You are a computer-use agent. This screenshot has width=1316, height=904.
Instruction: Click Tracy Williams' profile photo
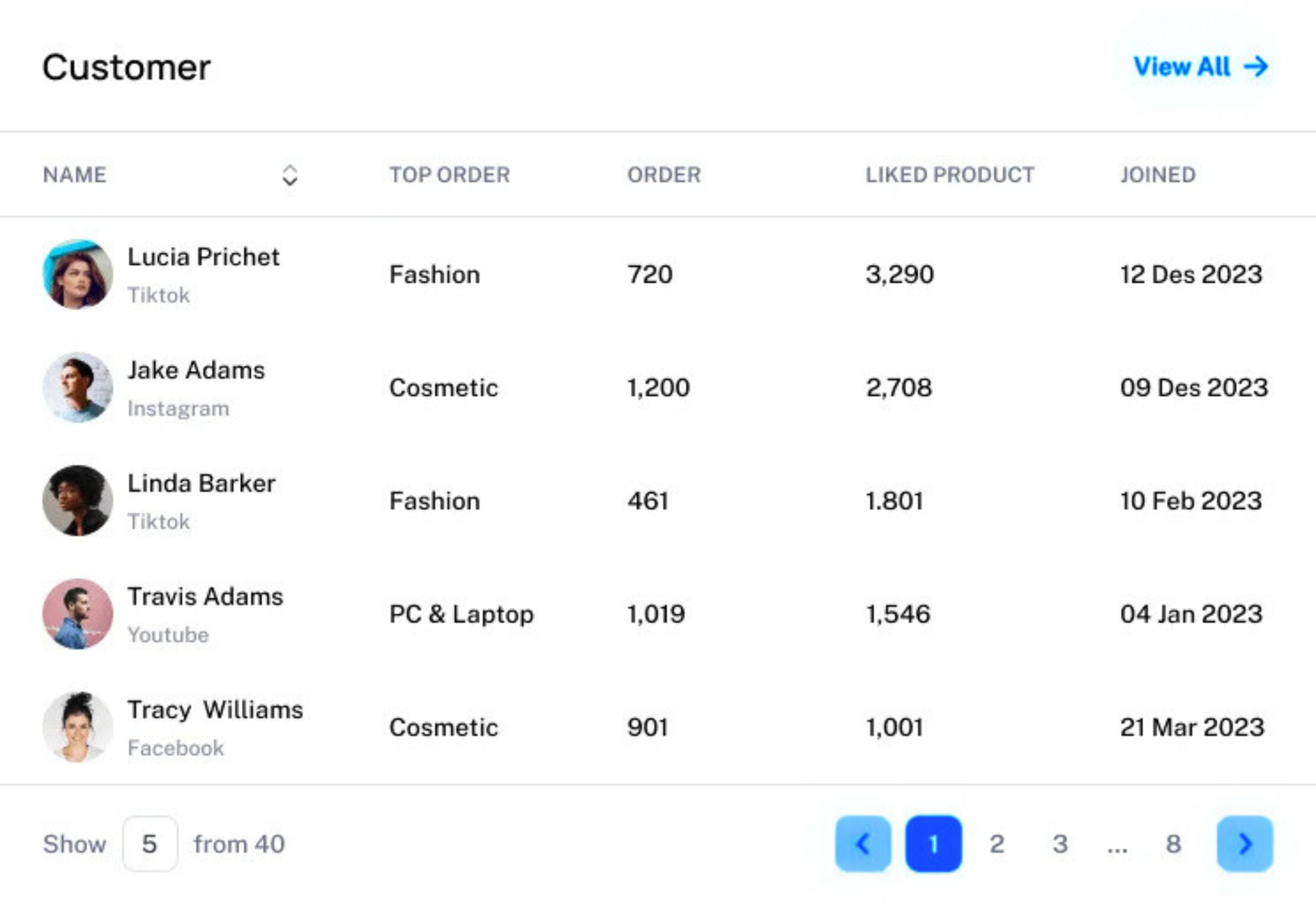pyautogui.click(x=77, y=727)
